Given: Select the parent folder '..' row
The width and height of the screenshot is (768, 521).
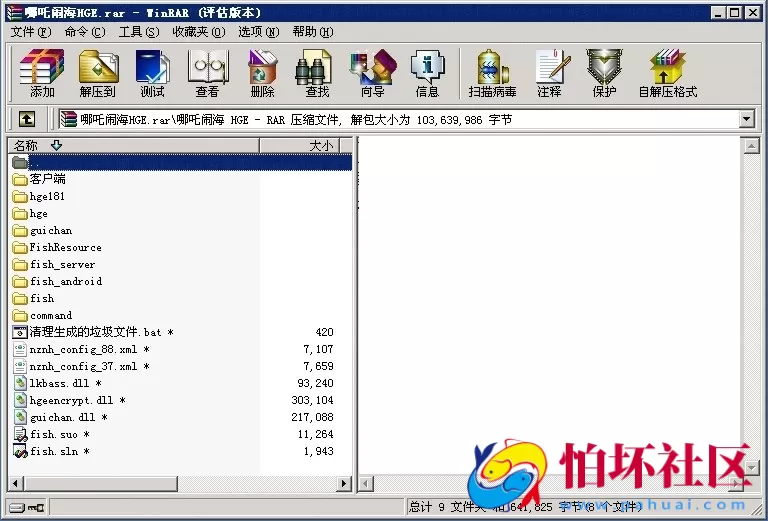Looking at the screenshot, I should point(180,162).
